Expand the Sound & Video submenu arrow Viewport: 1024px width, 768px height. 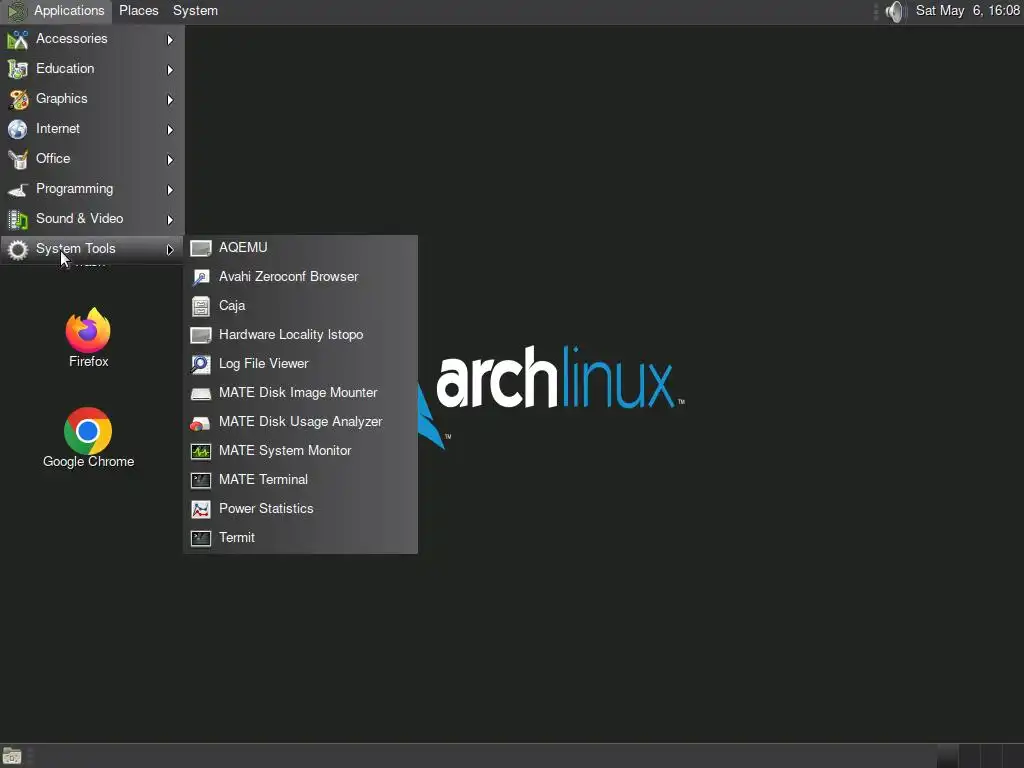170,220
